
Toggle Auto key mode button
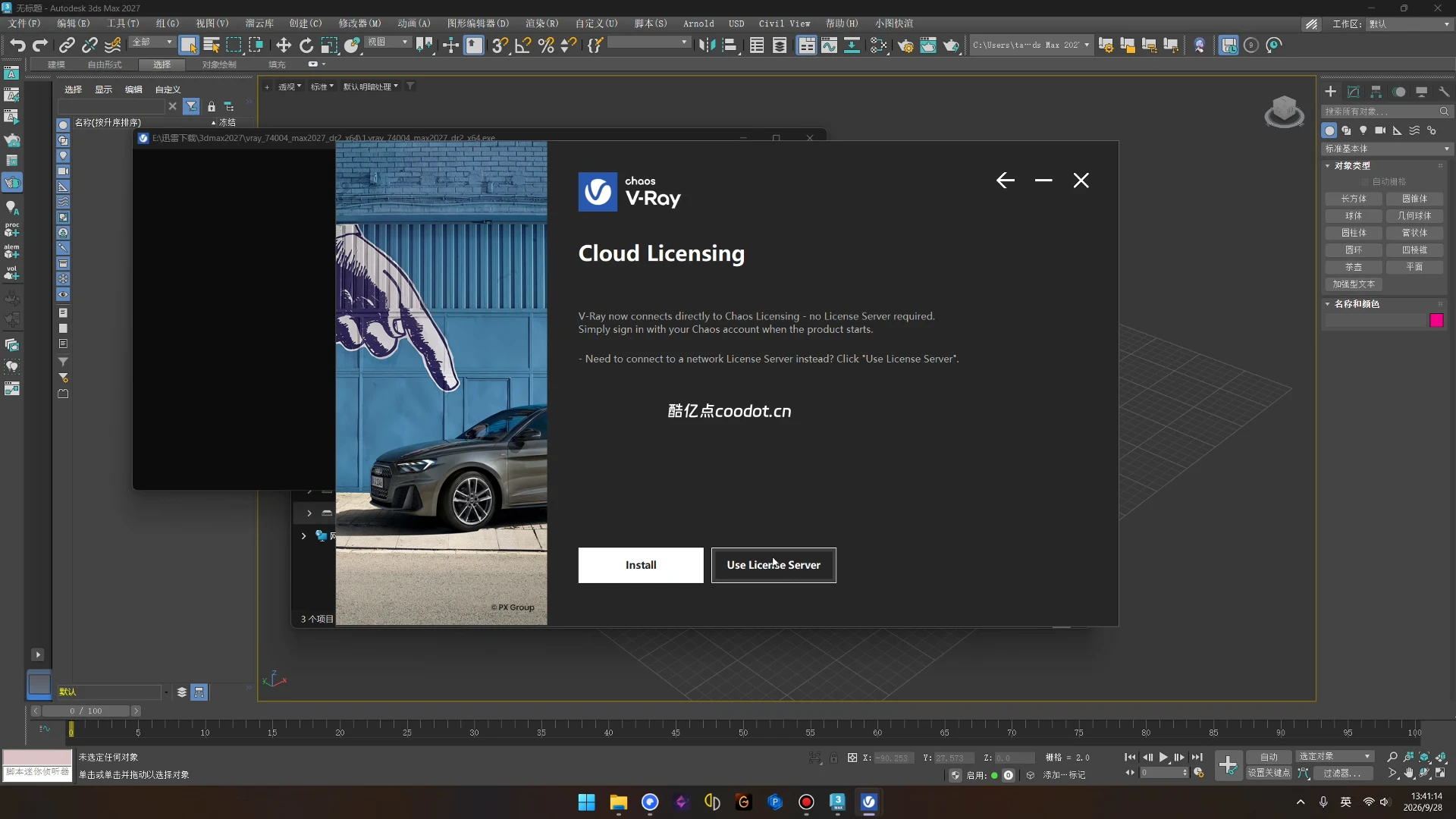click(1269, 757)
